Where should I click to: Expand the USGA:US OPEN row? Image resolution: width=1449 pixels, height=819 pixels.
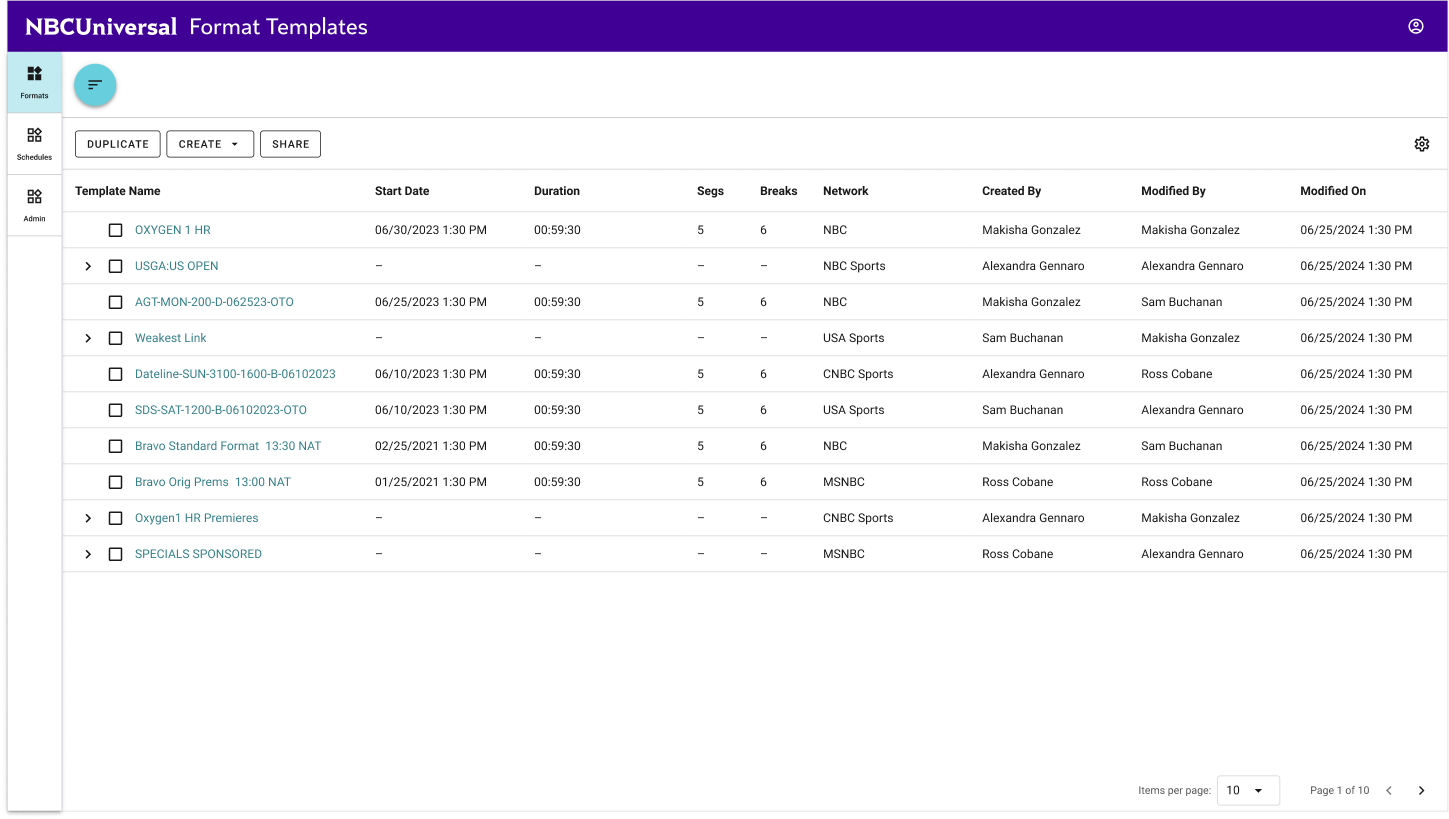[88, 266]
